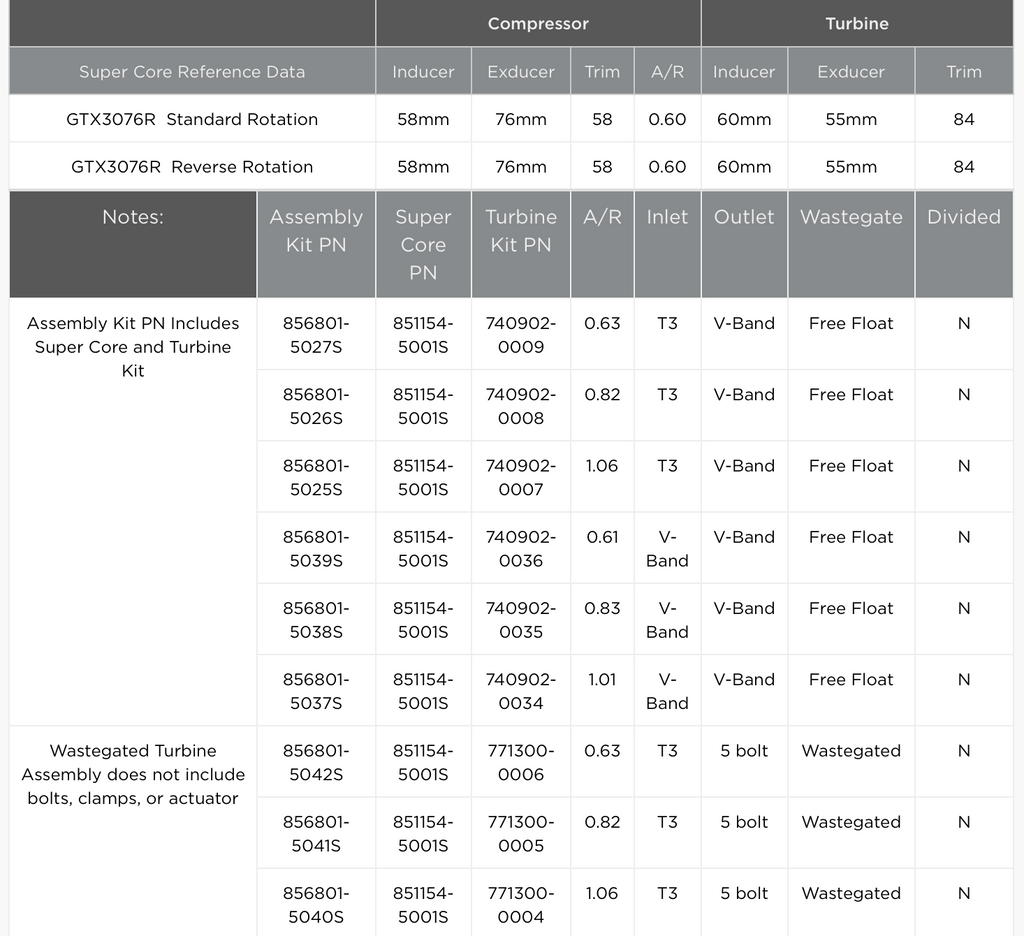The width and height of the screenshot is (1024, 936).
Task: Click the Wastegate column header
Action: tap(851, 244)
